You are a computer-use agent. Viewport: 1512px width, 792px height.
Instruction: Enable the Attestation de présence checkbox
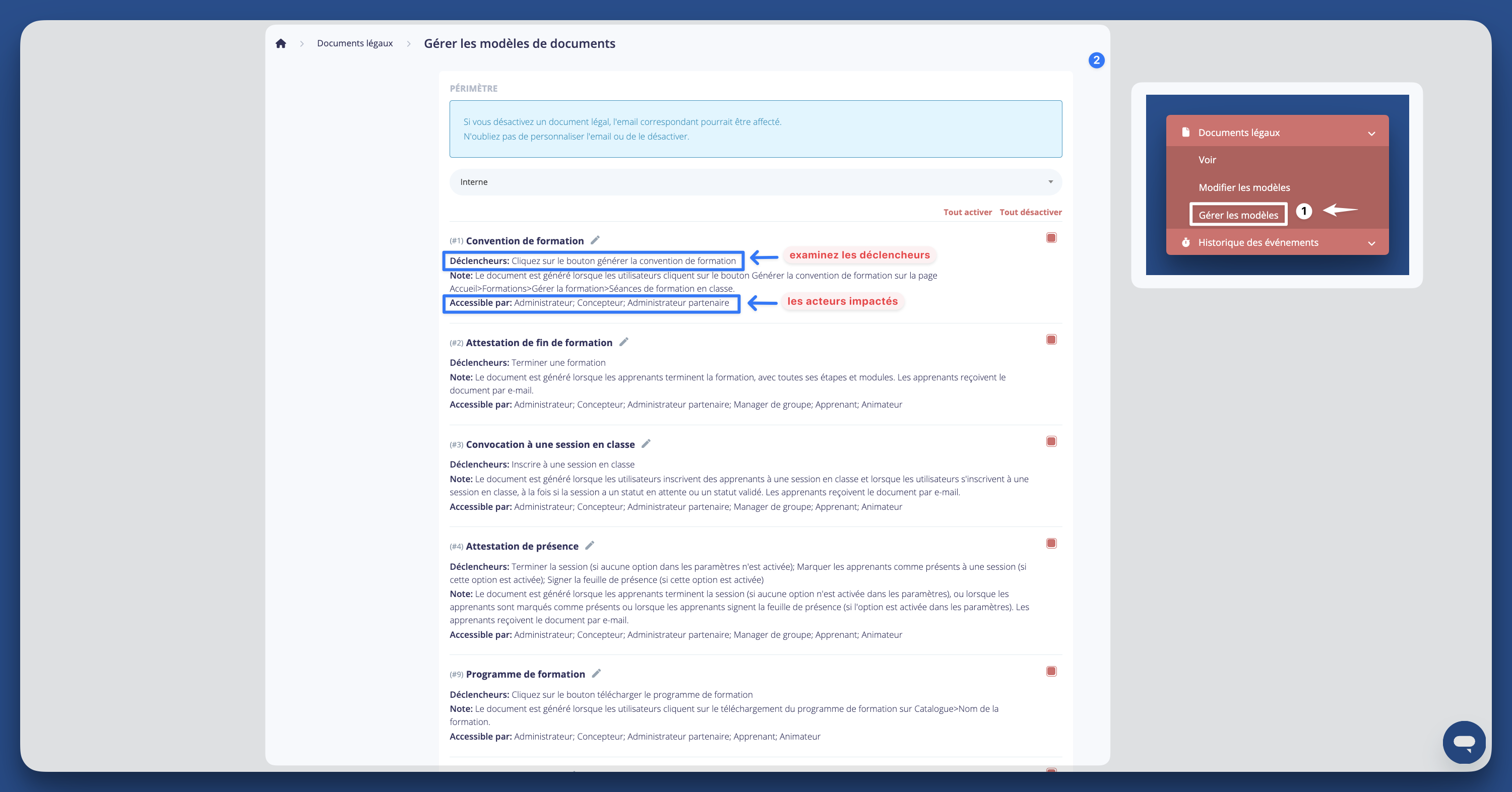(x=1051, y=543)
